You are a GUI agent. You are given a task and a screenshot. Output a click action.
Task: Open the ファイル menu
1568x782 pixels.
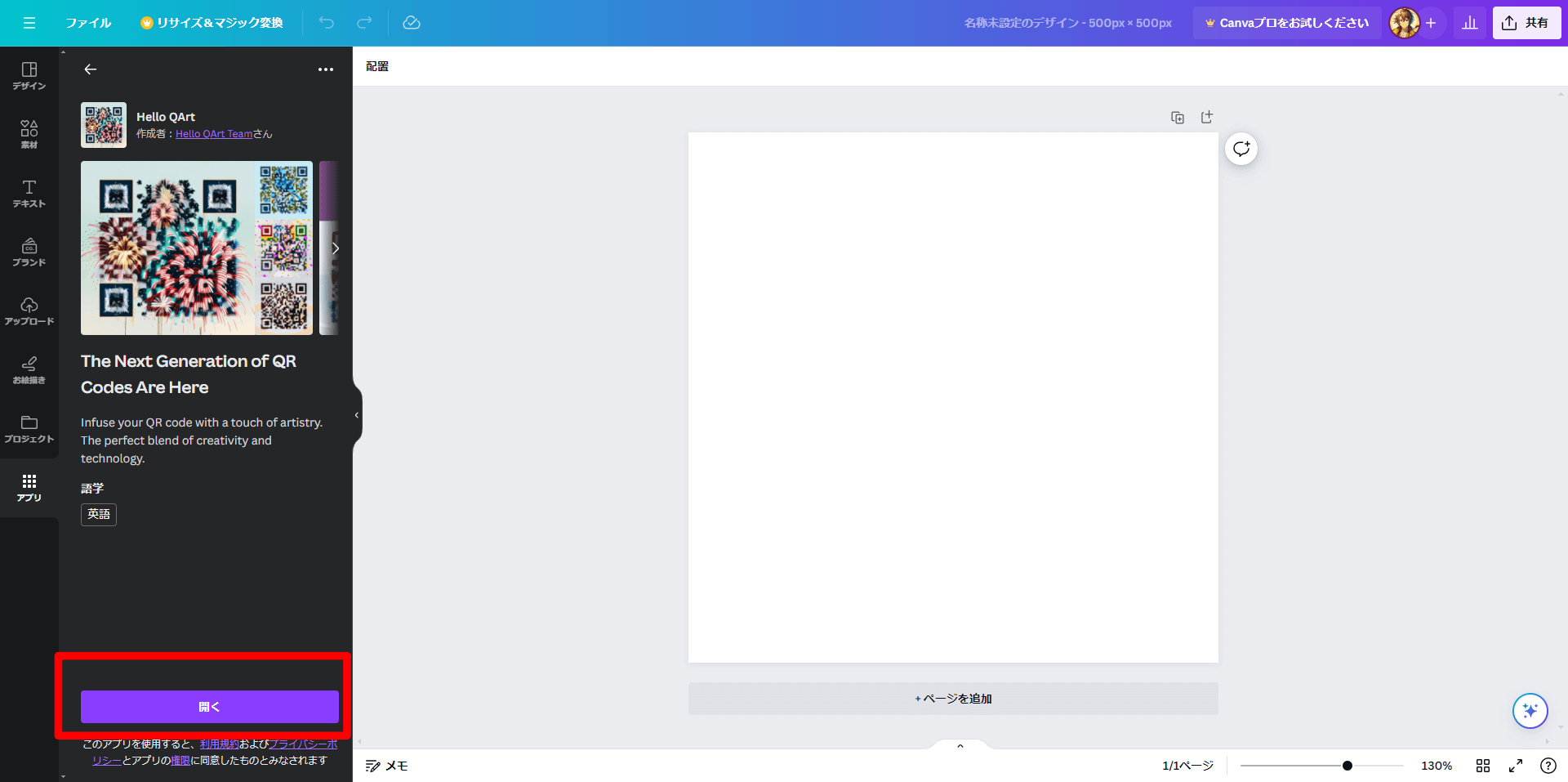pyautogui.click(x=88, y=23)
